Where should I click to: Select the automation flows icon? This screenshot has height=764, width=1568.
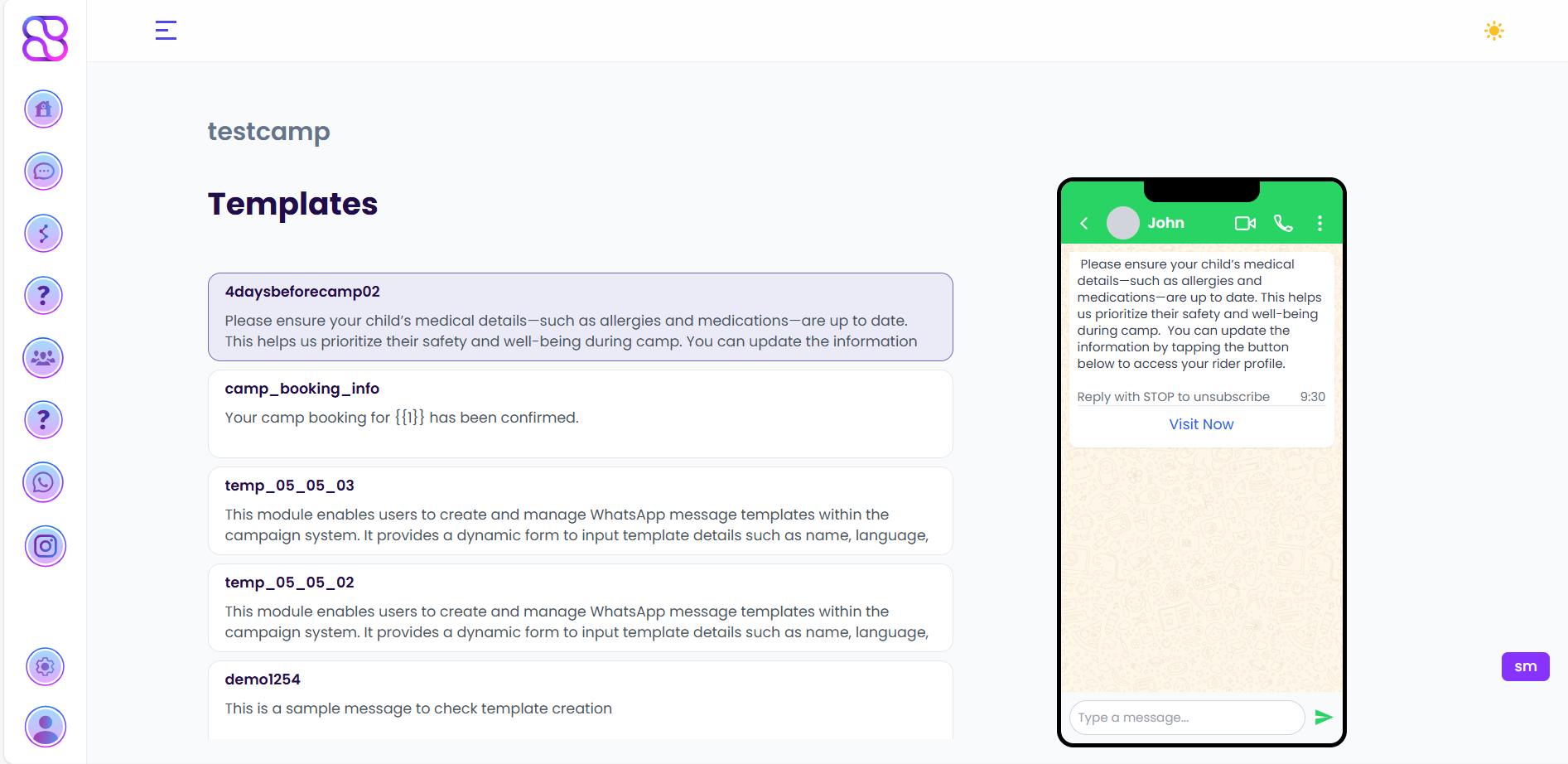tap(43, 233)
